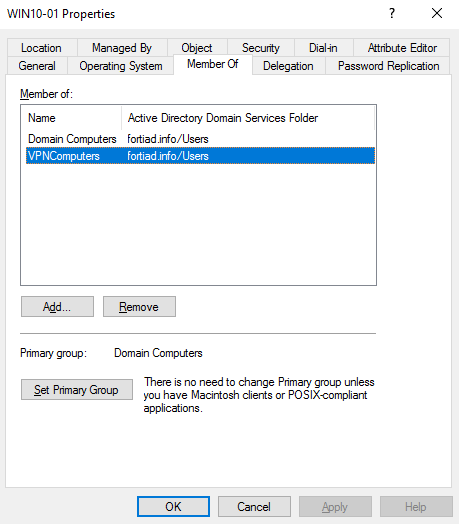Switch to the Location tab
Screen dimensions: 459x524
[42, 48]
